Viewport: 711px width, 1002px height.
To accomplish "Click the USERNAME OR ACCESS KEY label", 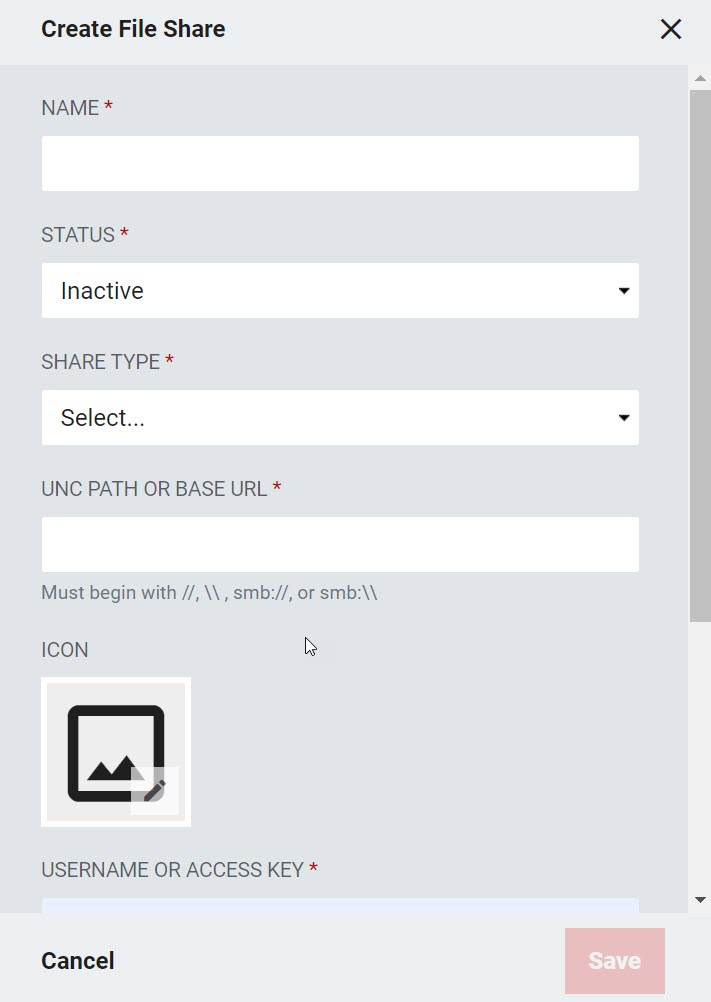I will [172, 870].
